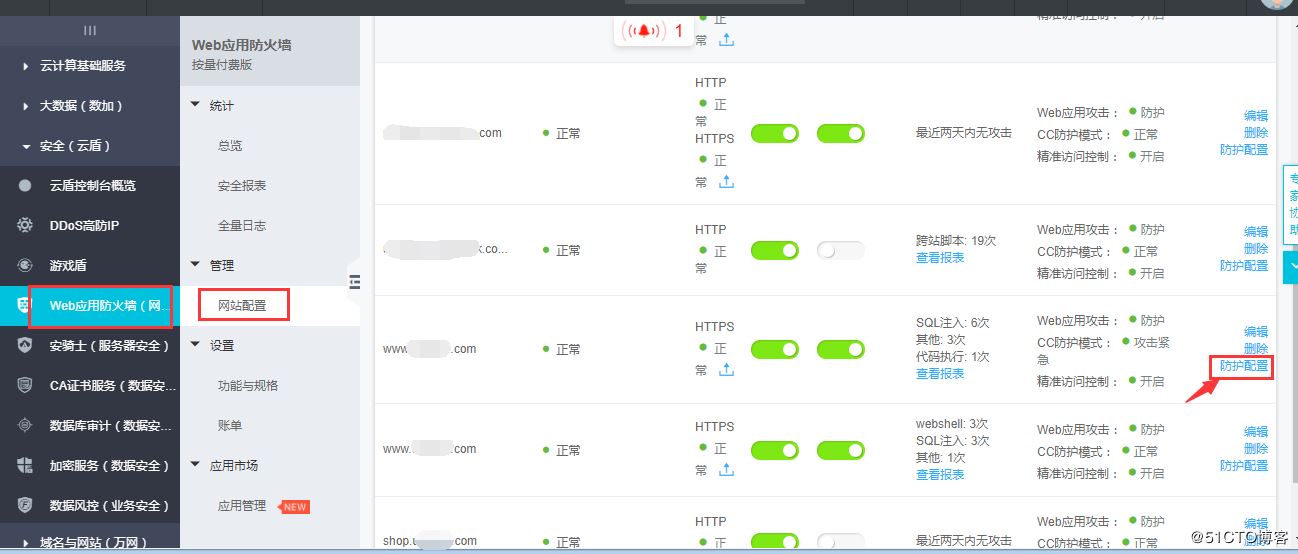Click the 加密服务 icon
Screen dimensions: 1298x554
coord(25,465)
